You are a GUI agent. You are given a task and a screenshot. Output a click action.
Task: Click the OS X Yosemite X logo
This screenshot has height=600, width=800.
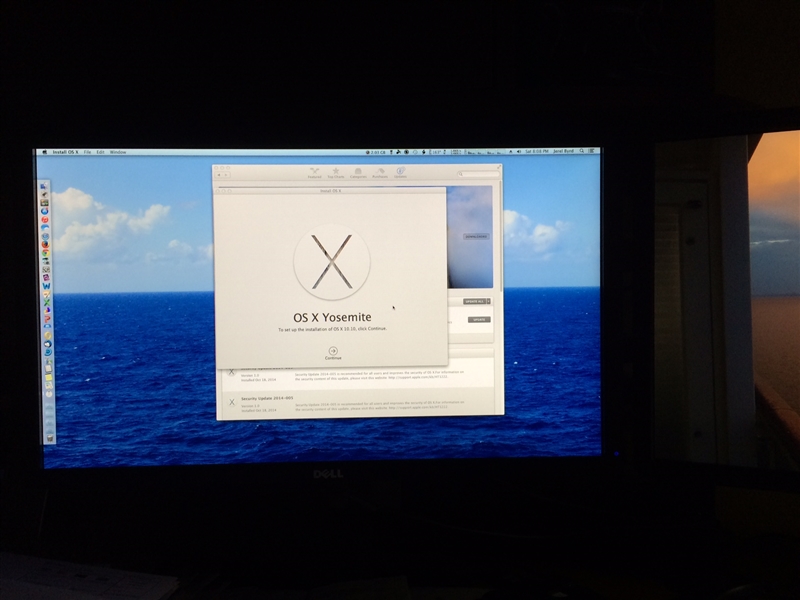pos(332,262)
